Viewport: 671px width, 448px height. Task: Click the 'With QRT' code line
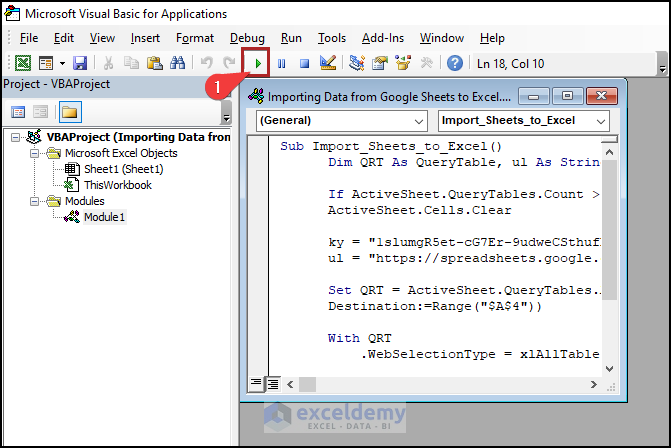[x=359, y=338]
